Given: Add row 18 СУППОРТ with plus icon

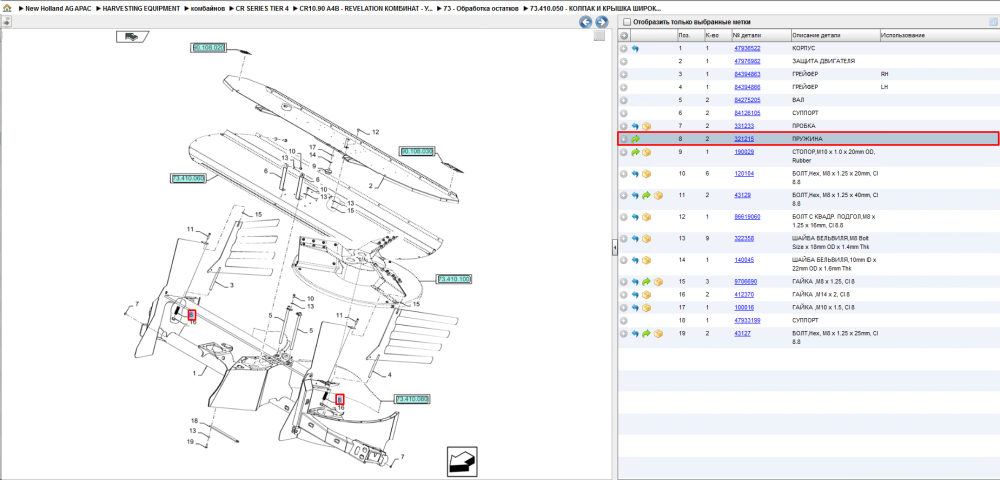Looking at the screenshot, I should coord(624,321).
